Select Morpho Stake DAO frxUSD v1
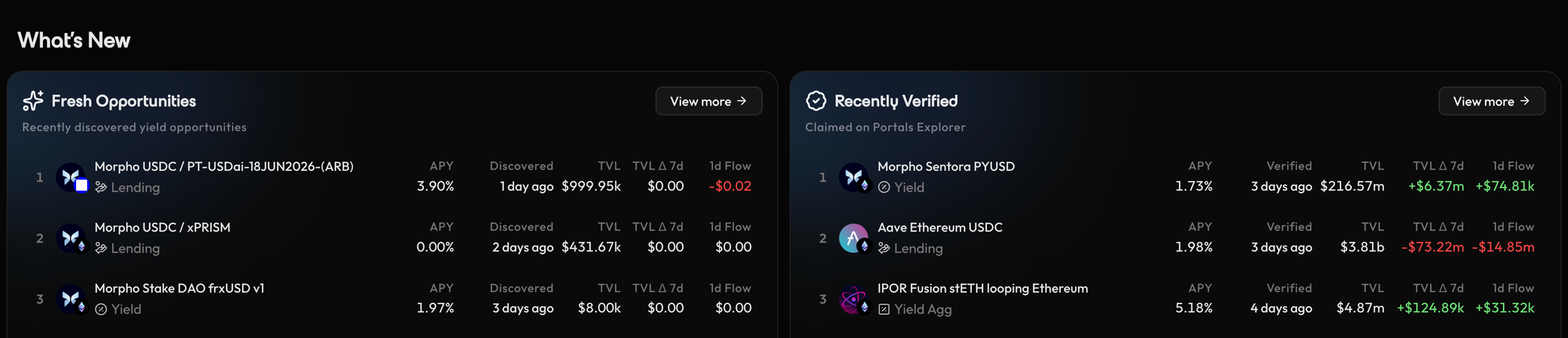This screenshot has width=1568, height=338. pyautogui.click(x=180, y=289)
